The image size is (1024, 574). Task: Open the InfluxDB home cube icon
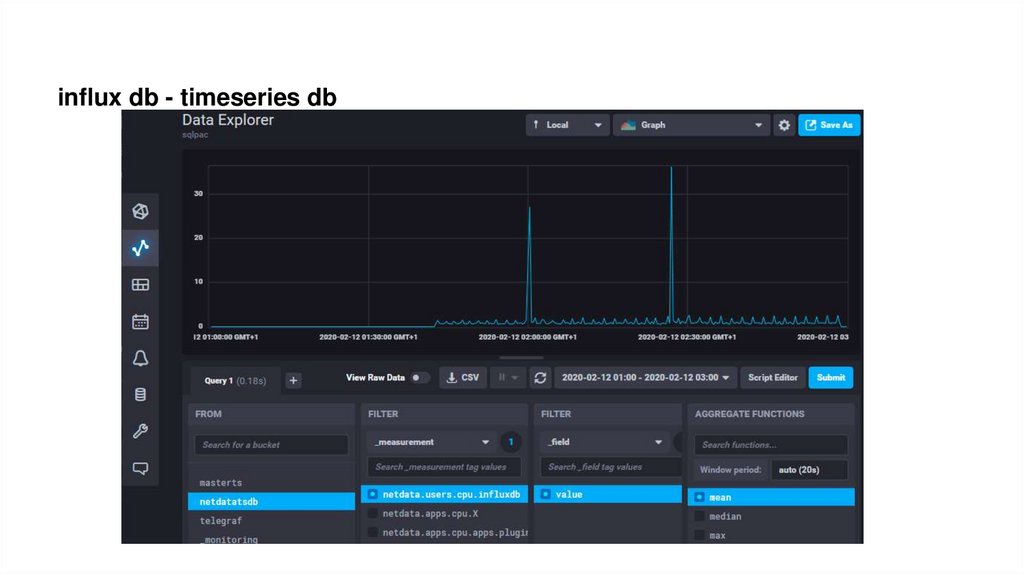[x=140, y=211]
